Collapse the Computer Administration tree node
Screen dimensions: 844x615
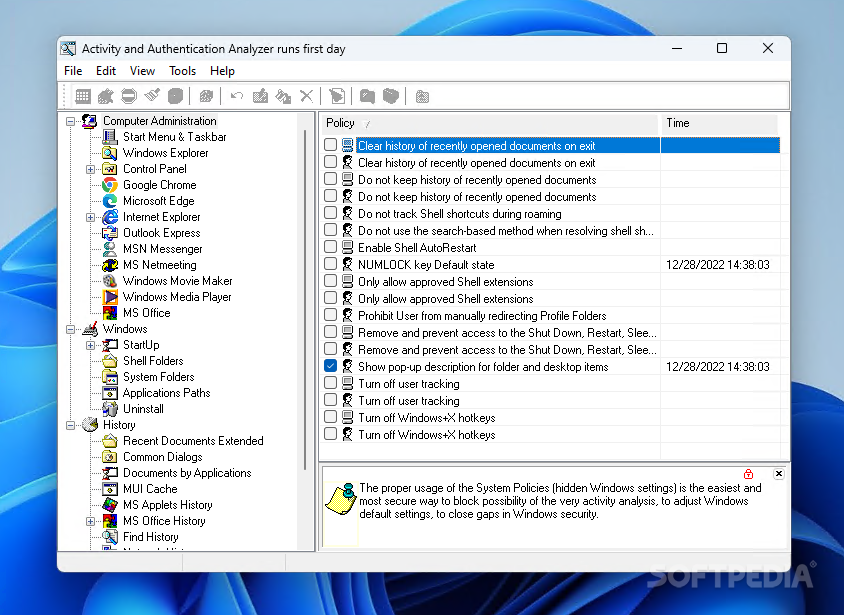tap(71, 122)
